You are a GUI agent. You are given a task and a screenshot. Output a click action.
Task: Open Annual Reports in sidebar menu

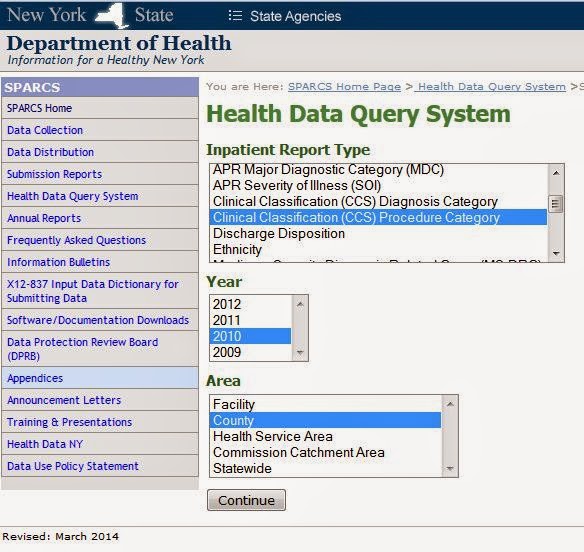pos(44,218)
